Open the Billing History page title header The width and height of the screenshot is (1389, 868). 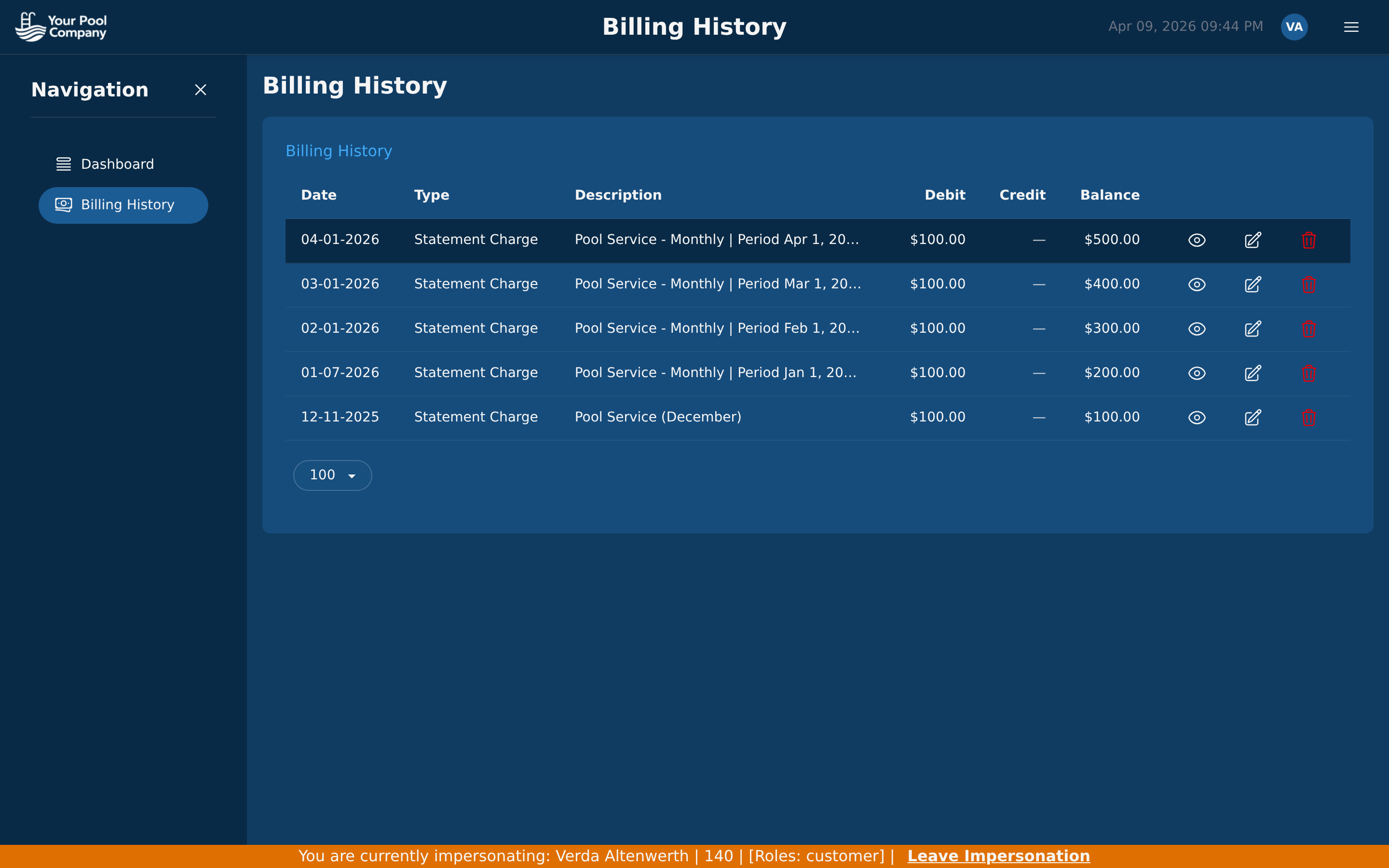coord(354,85)
